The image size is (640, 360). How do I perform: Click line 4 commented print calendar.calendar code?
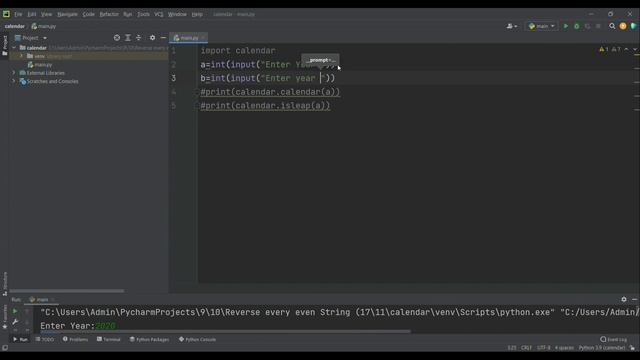click(270, 92)
